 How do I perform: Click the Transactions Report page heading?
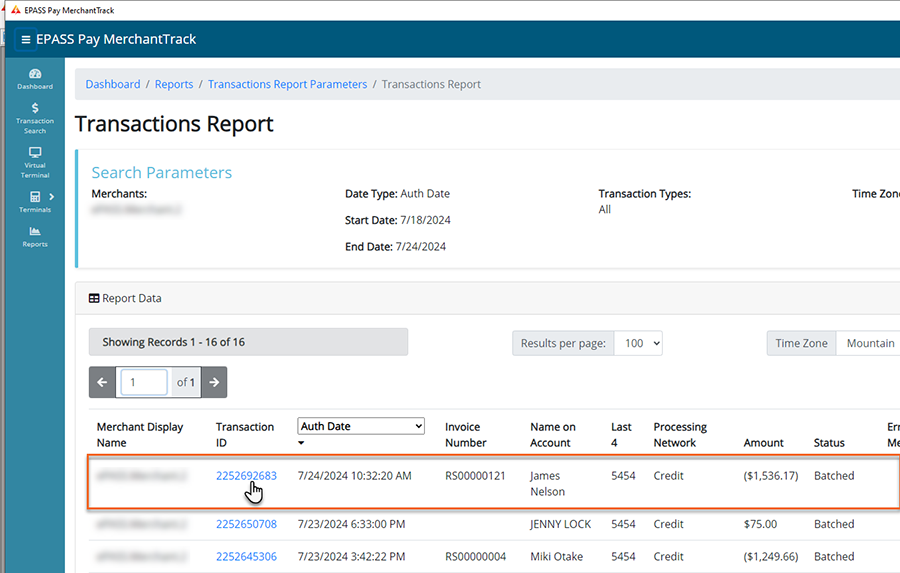[x=174, y=124]
